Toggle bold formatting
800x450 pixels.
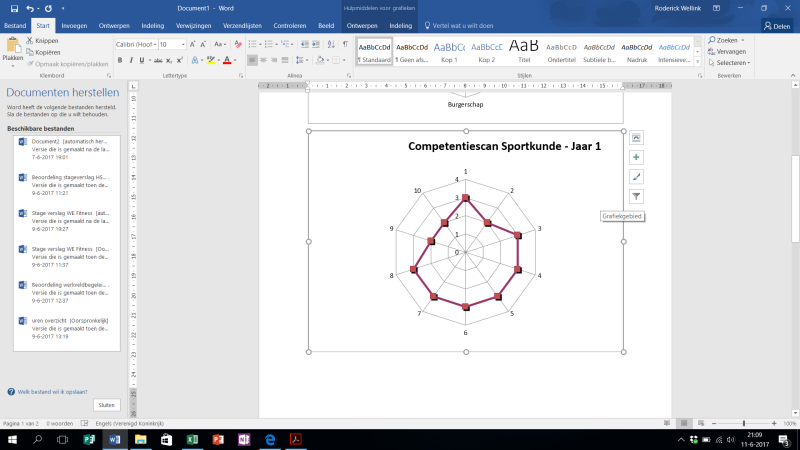pos(120,60)
